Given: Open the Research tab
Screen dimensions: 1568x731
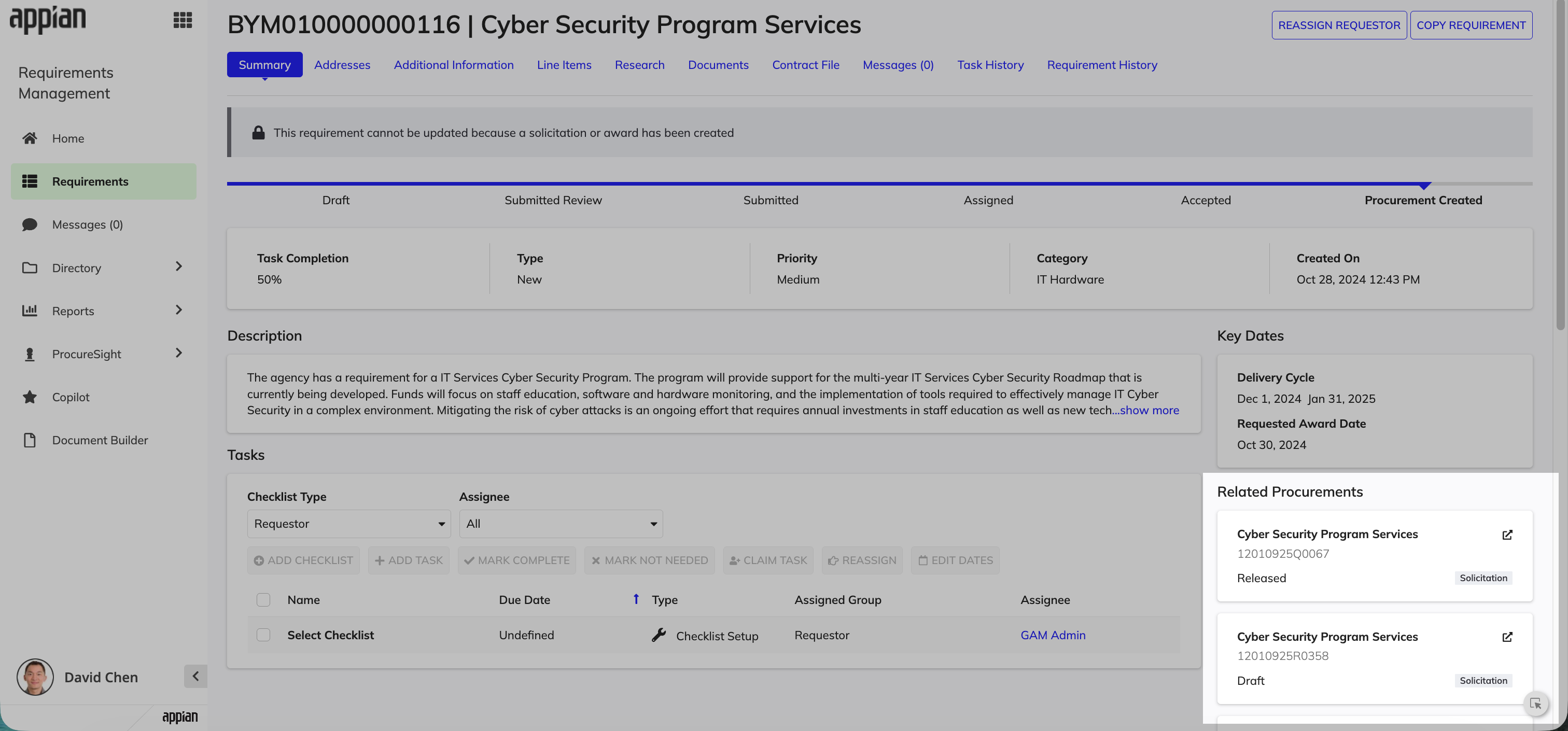Looking at the screenshot, I should 639,64.
